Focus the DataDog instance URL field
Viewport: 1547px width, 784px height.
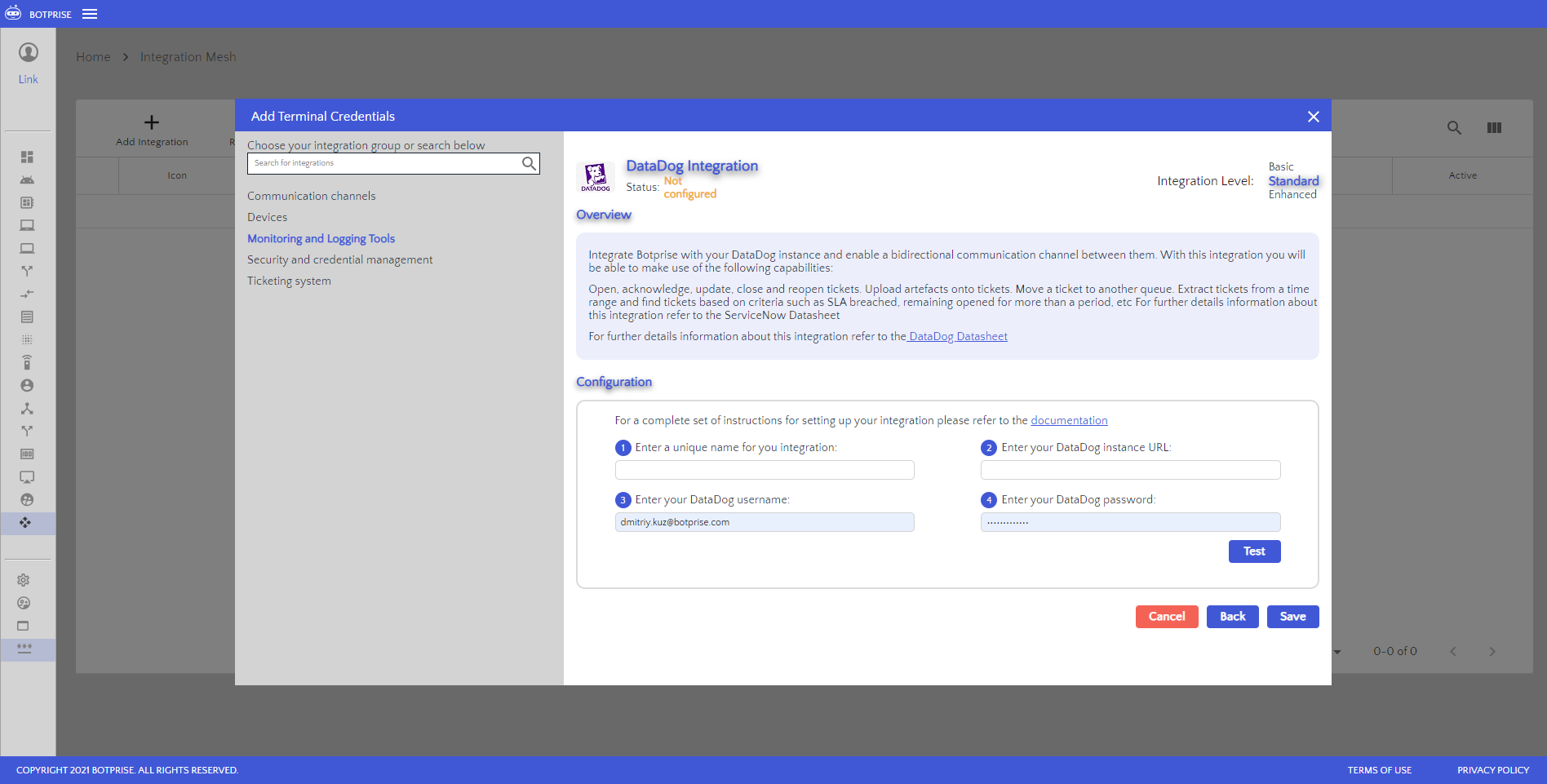1130,470
